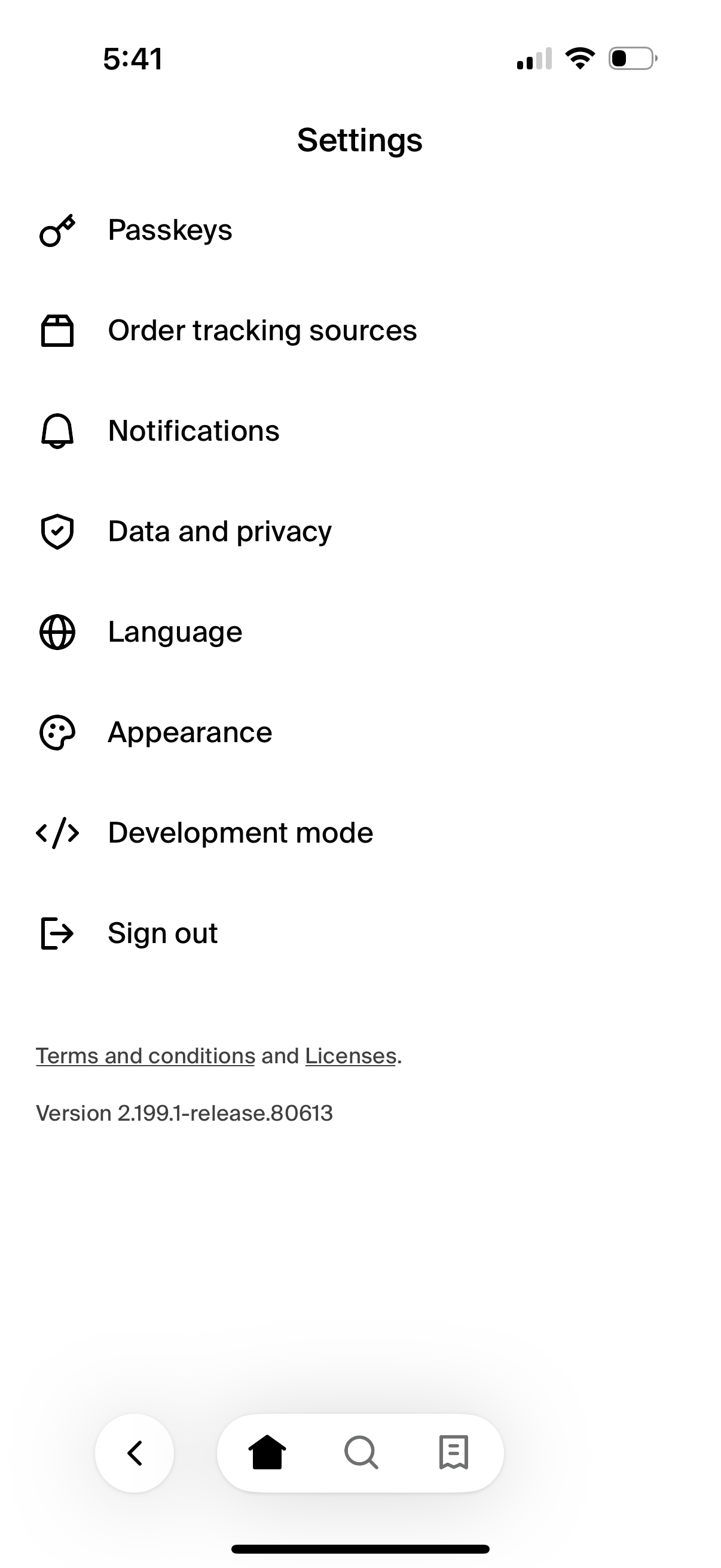Open Development mode settings
This screenshot has width=721, height=1568.
point(240,833)
